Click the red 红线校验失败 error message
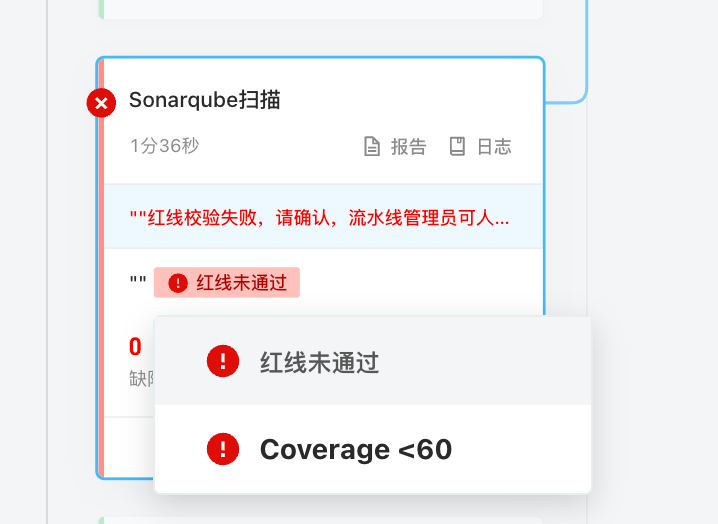This screenshot has width=718, height=524. 320,218
